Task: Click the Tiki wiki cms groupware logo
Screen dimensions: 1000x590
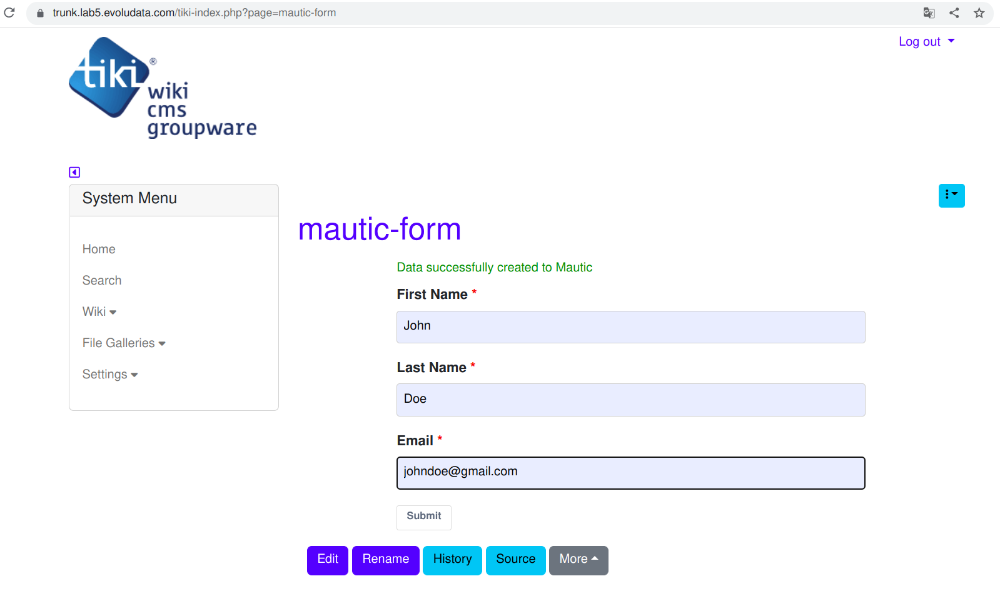Action: click(163, 87)
